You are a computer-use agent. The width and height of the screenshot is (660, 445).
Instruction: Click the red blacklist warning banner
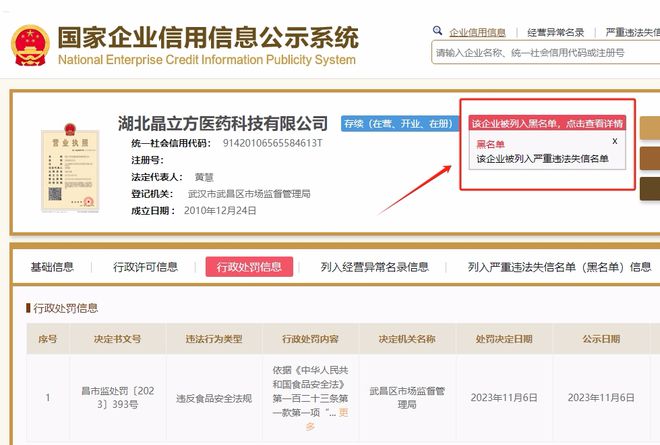547,123
